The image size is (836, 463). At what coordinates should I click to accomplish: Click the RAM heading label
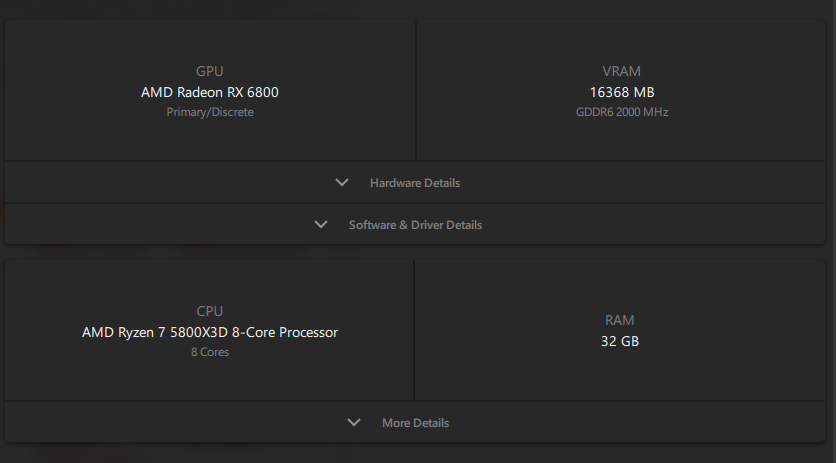620,320
